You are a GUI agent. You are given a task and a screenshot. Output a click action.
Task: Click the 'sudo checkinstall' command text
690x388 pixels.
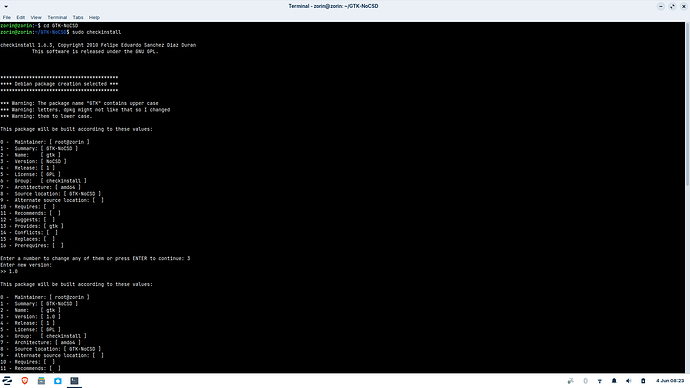point(96,32)
